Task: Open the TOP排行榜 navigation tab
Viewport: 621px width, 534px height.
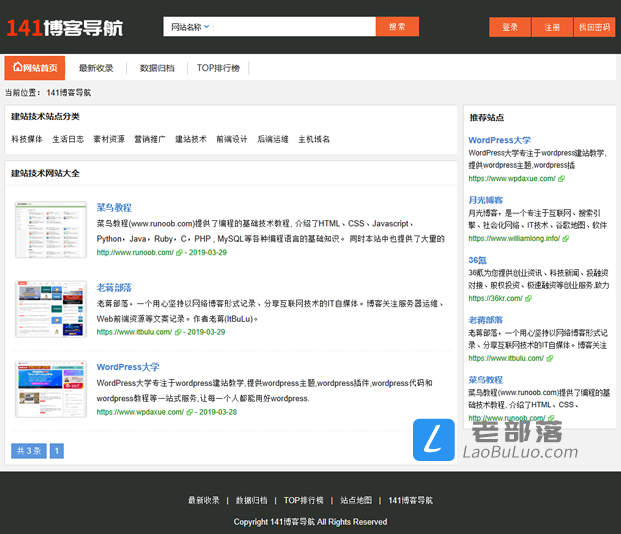Action: click(x=218, y=68)
